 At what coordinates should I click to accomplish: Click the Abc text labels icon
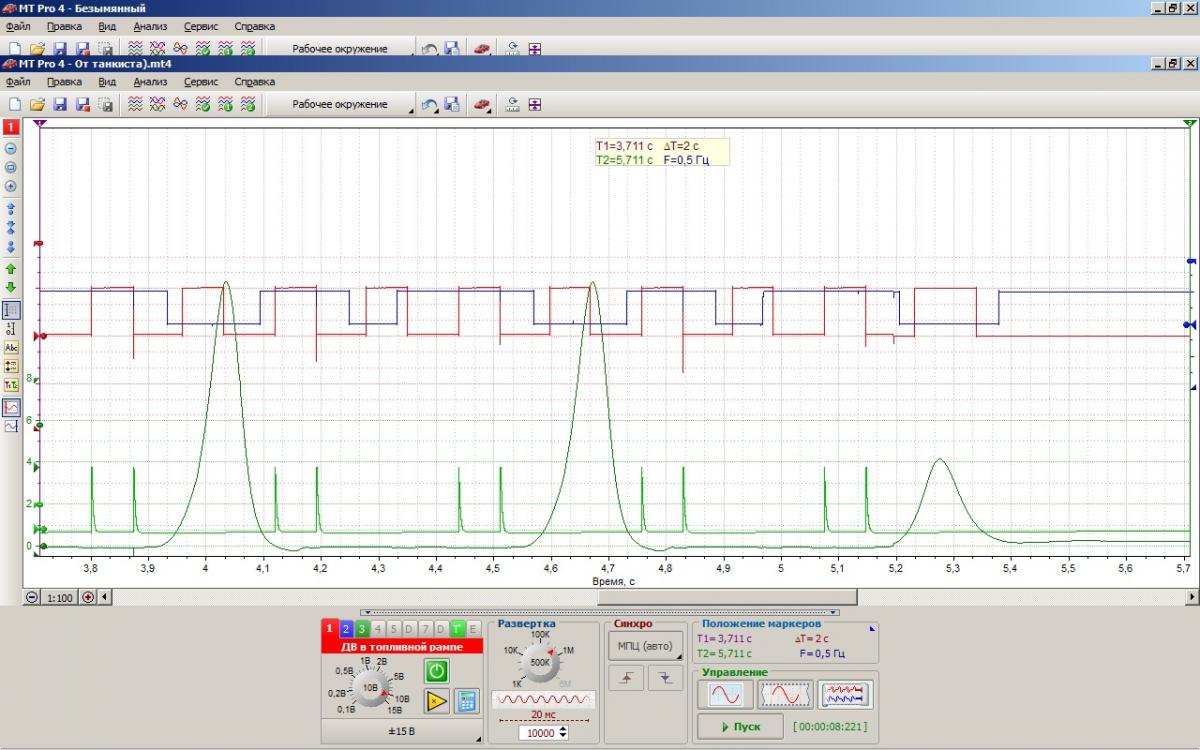11,347
